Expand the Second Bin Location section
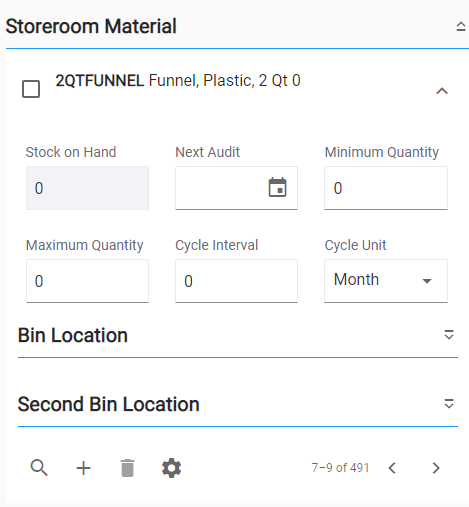 [449, 404]
